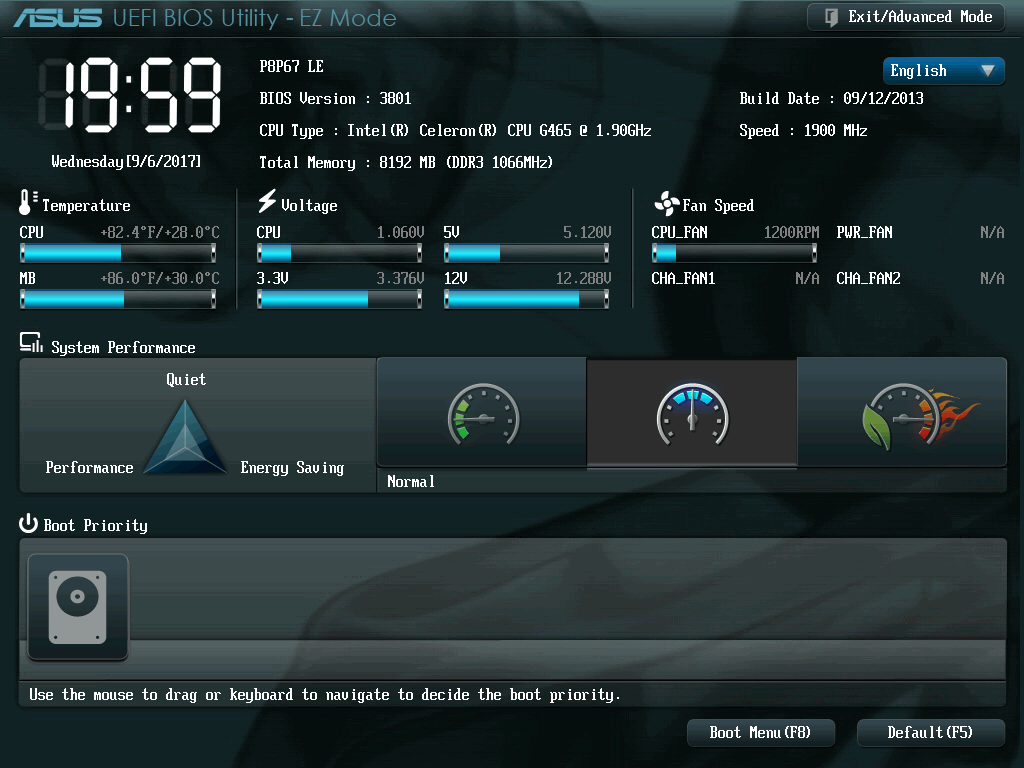The width and height of the screenshot is (1024, 768).
Task: Open the English language dropdown
Action: pos(943,71)
